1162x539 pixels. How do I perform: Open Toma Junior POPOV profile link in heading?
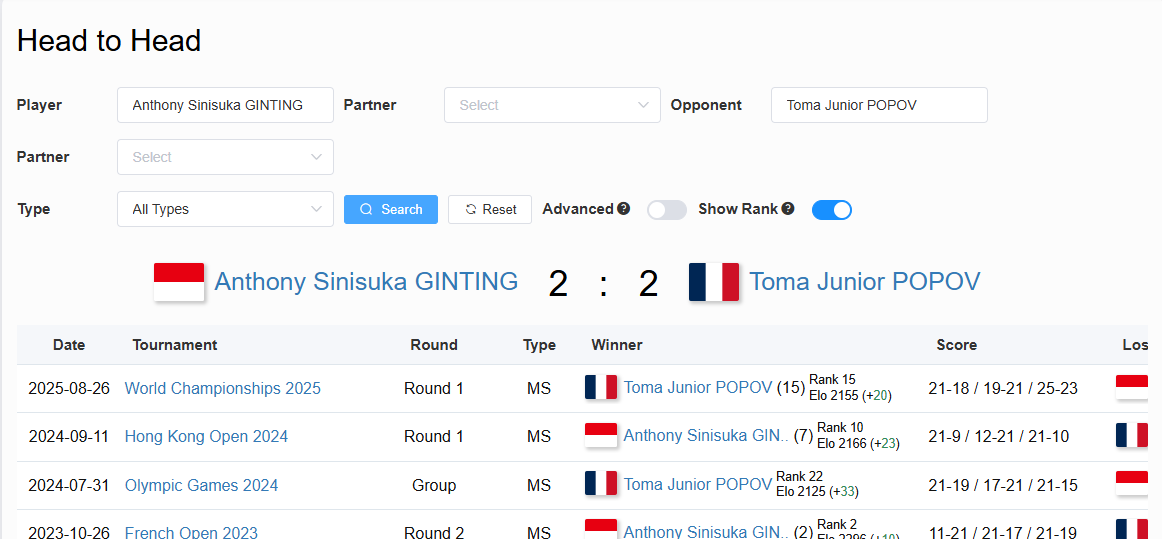coord(865,282)
